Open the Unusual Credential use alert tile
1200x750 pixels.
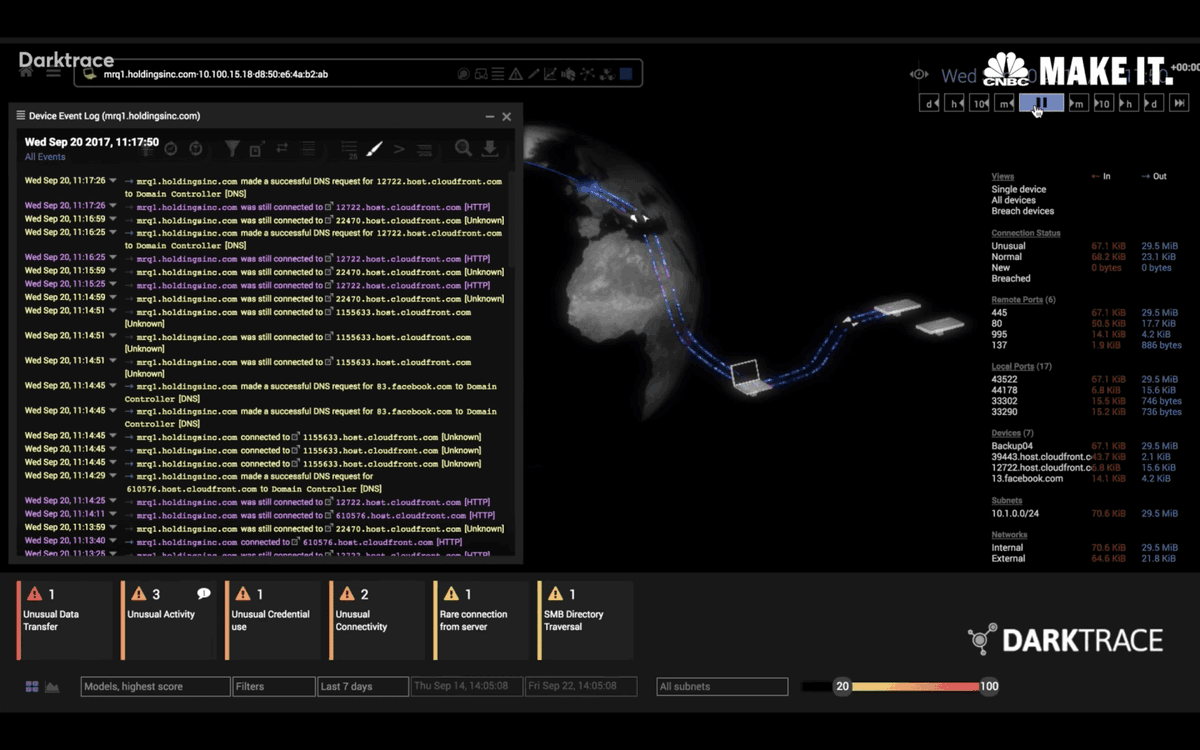pos(273,620)
